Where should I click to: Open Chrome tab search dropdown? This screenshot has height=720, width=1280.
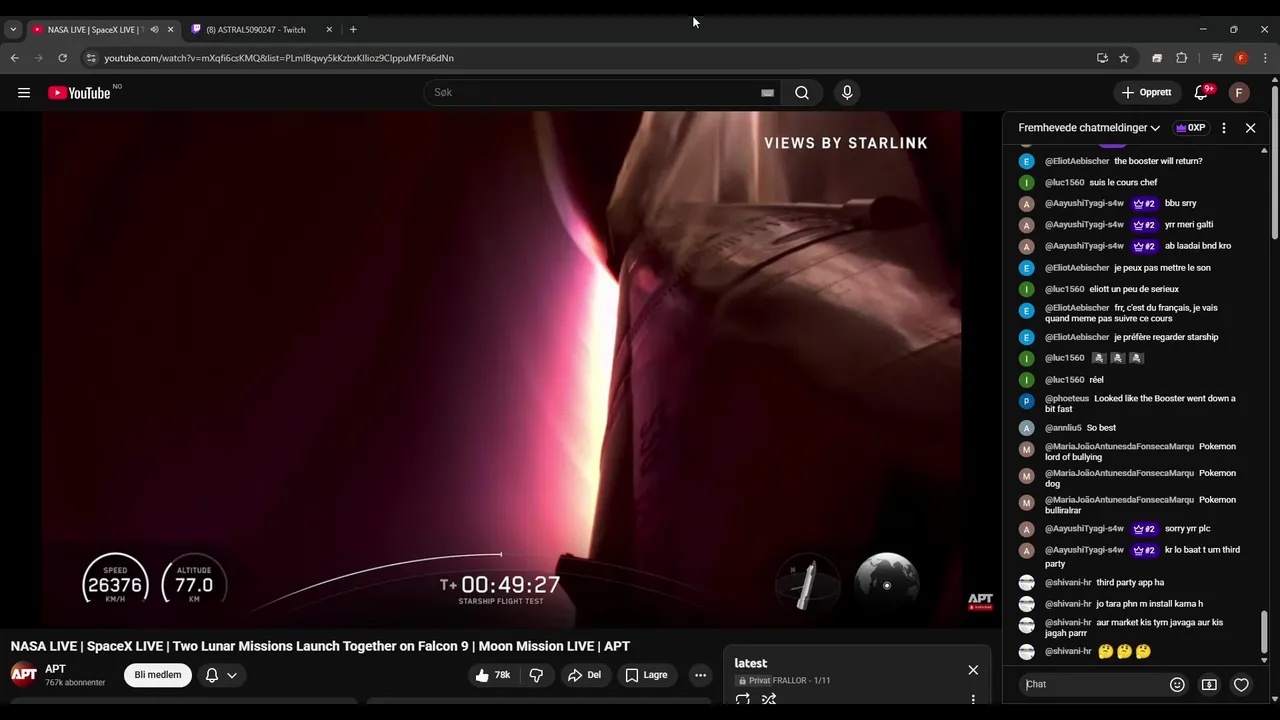coord(13,30)
